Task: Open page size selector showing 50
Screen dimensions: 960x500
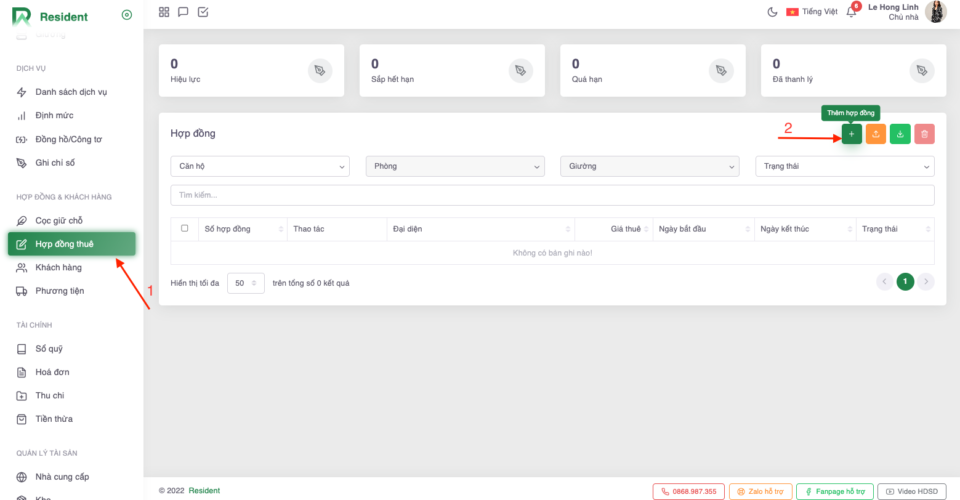Action: click(x=246, y=283)
